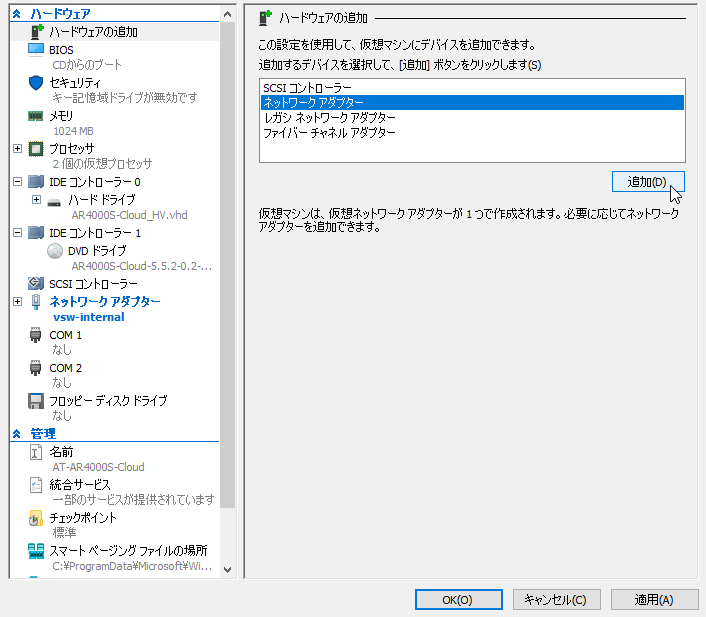
Task: Click the COM 2 port icon
Action: pyautogui.click(x=36, y=368)
